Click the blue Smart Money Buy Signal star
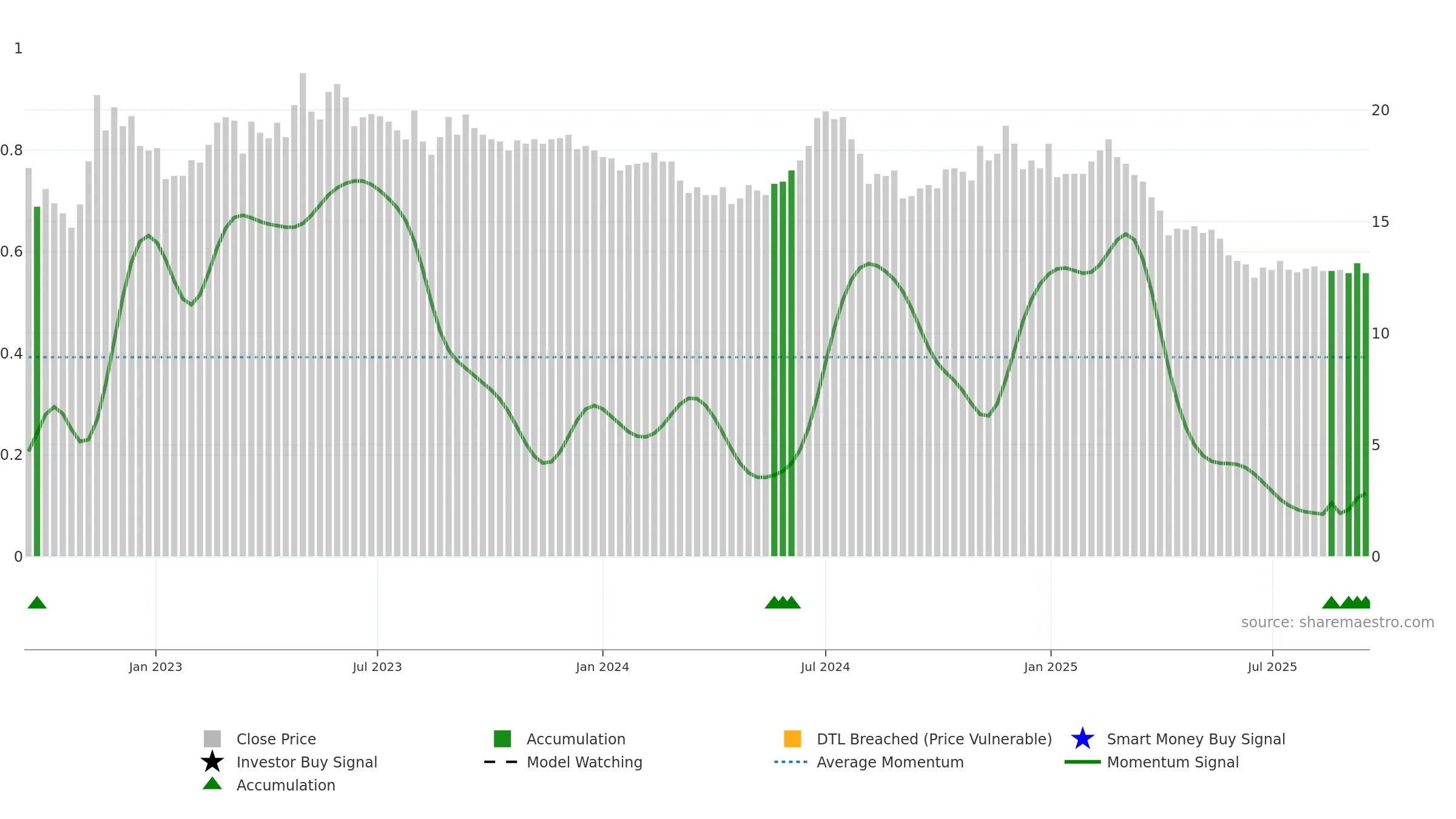The height and width of the screenshot is (819, 1456). click(x=1082, y=739)
